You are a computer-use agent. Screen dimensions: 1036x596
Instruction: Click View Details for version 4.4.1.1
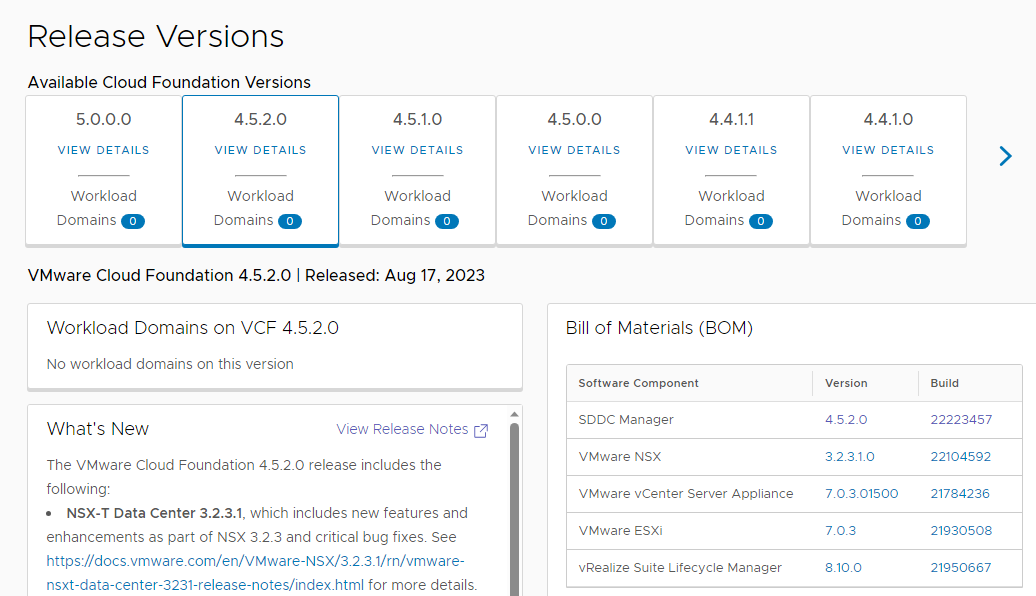tap(731, 150)
